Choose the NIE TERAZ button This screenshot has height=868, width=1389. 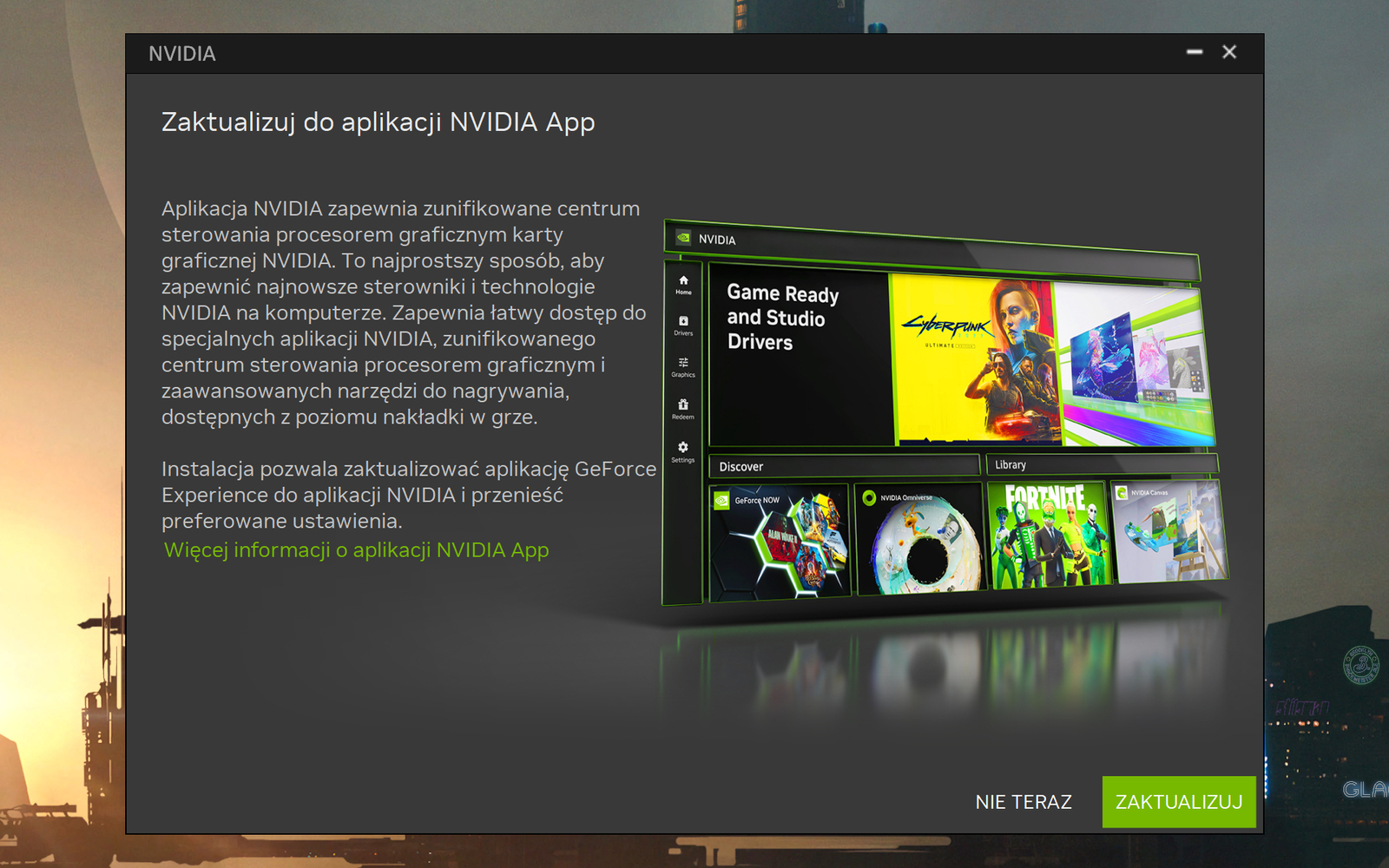1024,802
